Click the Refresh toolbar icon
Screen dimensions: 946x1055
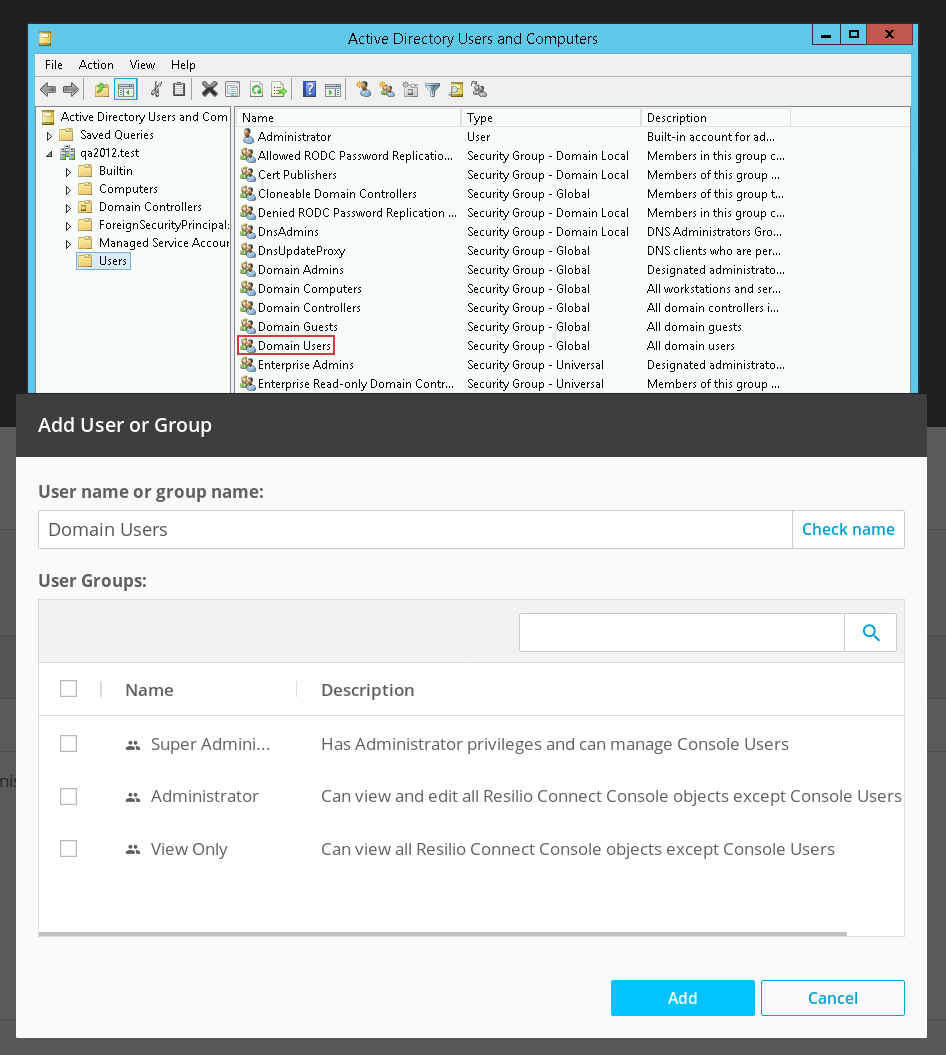[256, 90]
